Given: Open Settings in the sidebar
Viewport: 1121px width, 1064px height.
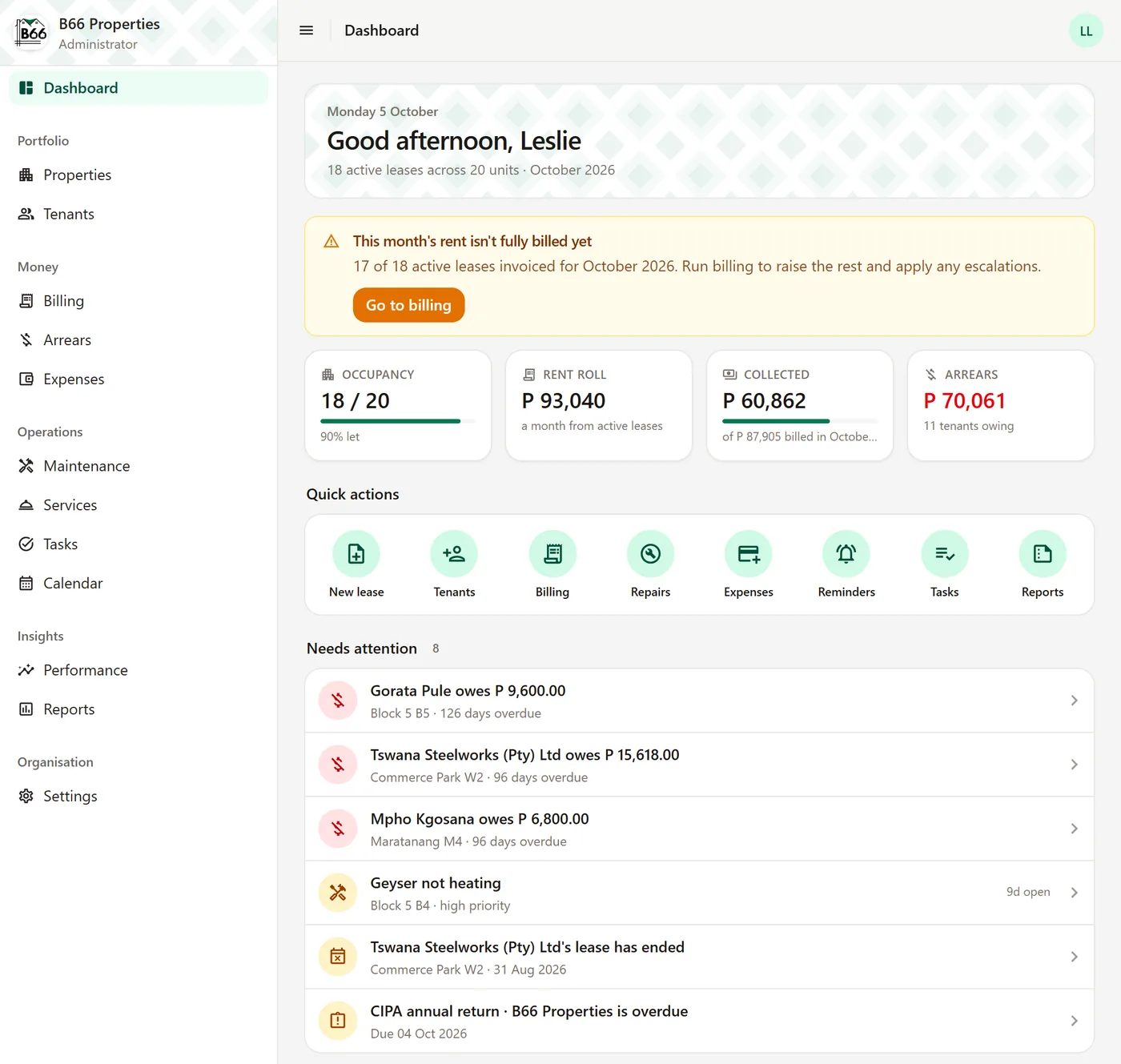Looking at the screenshot, I should point(139,796).
